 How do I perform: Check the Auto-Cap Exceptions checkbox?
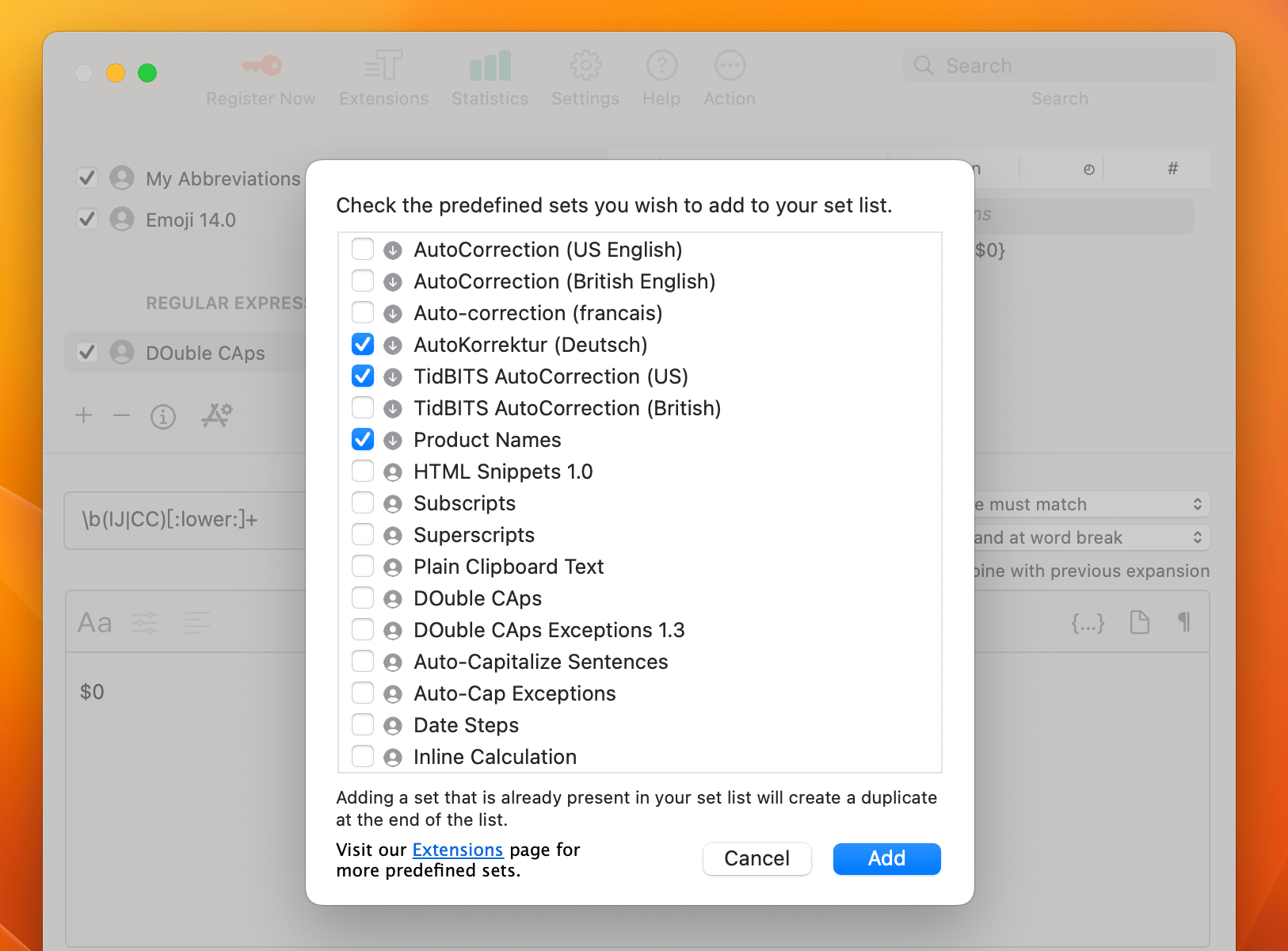tap(363, 693)
